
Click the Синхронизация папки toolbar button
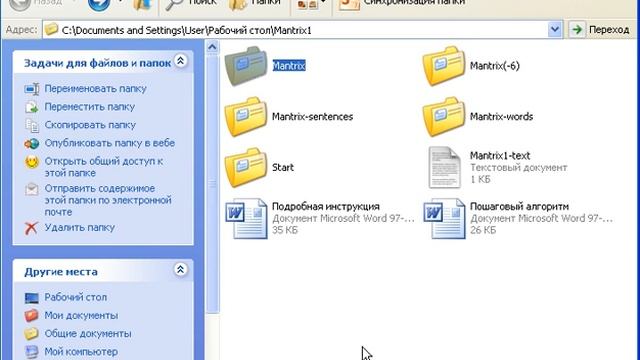tap(402, 3)
